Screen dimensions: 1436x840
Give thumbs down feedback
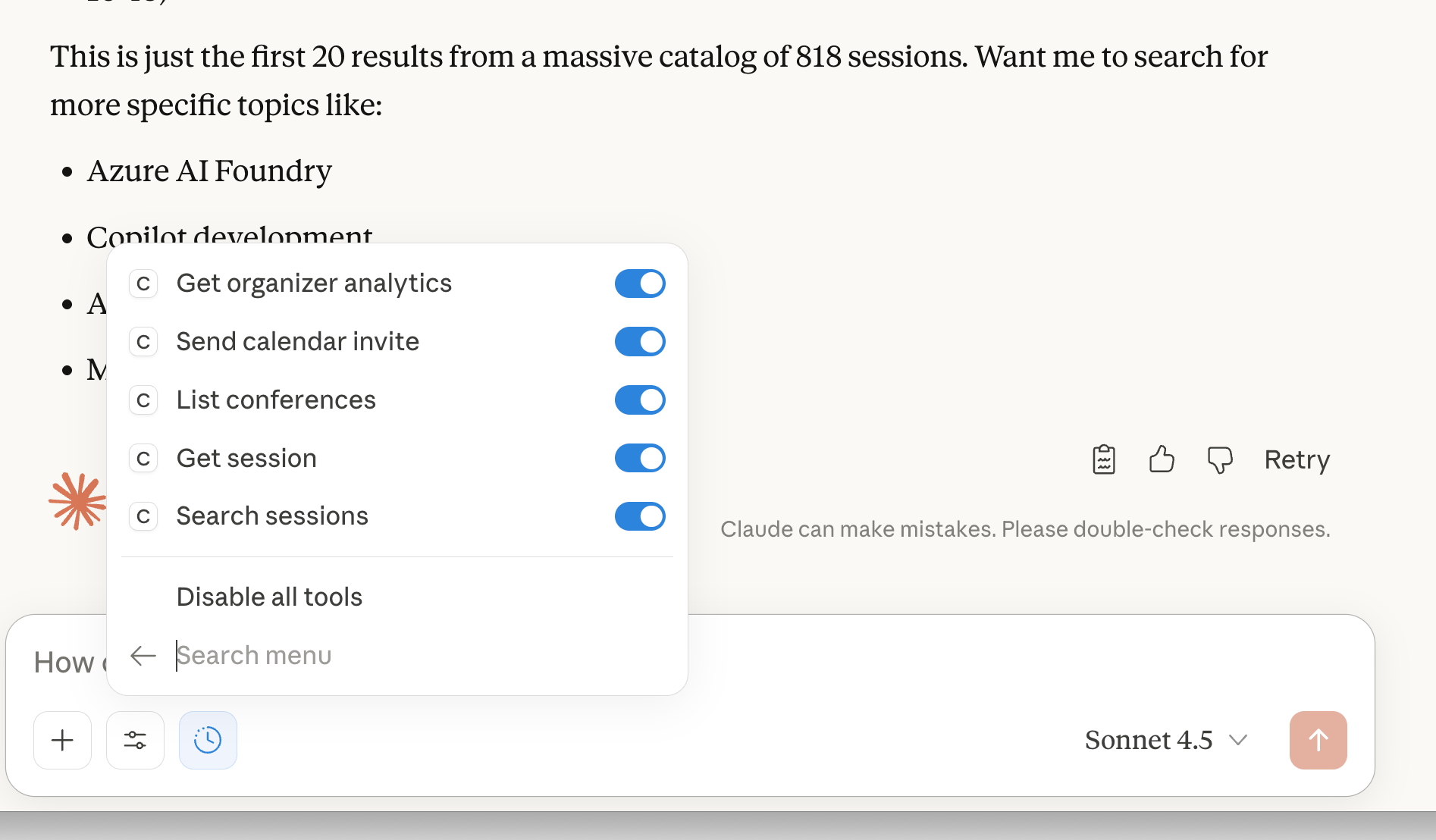tap(1219, 459)
